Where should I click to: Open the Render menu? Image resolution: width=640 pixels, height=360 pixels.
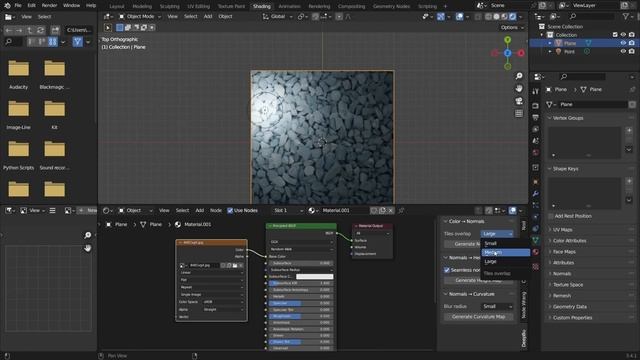[x=49, y=6]
